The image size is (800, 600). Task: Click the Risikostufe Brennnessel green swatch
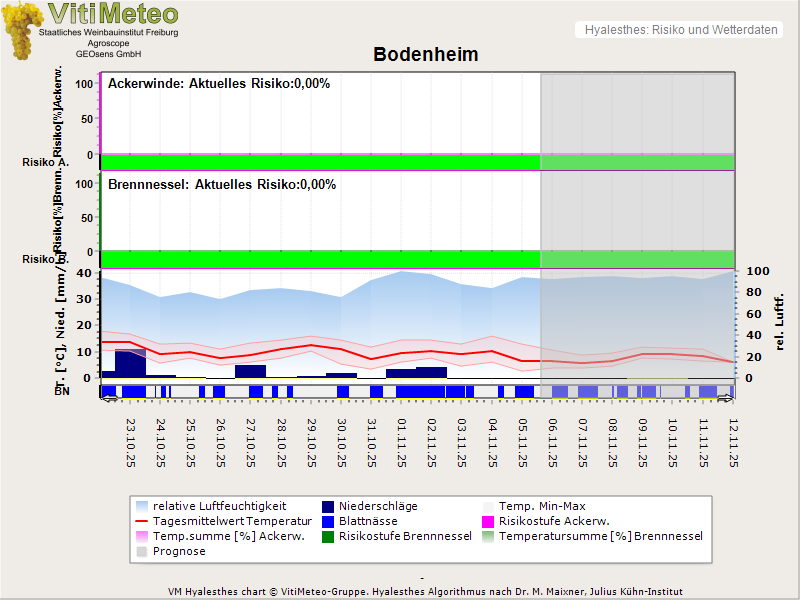coord(326,536)
